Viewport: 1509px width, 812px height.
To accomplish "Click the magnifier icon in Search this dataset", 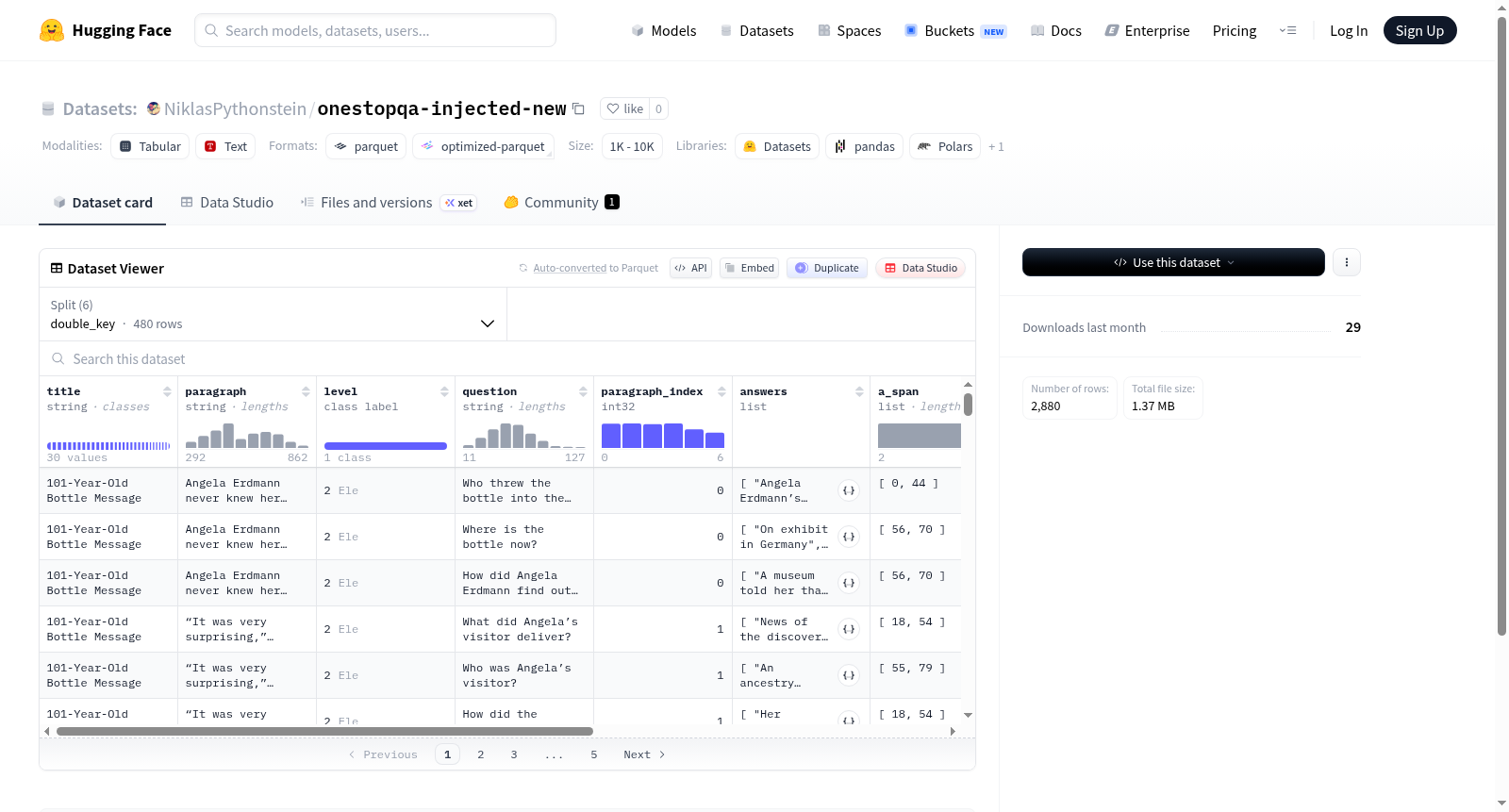I will pos(58,358).
